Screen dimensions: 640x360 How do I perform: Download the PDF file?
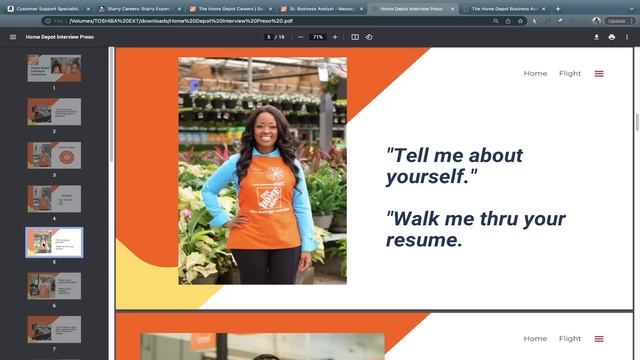596,37
